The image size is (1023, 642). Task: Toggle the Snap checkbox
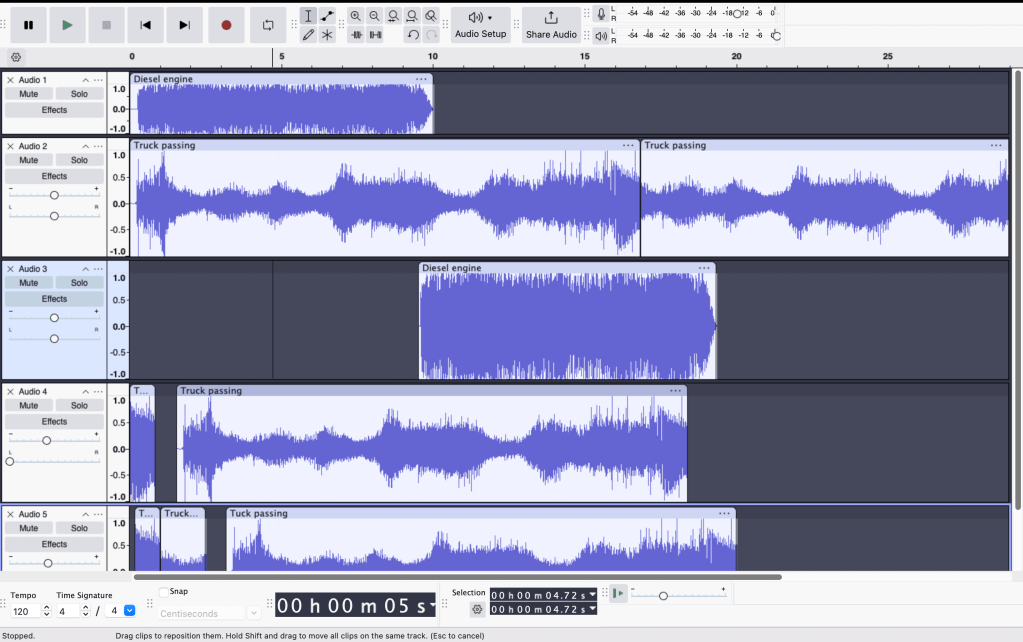[164, 592]
